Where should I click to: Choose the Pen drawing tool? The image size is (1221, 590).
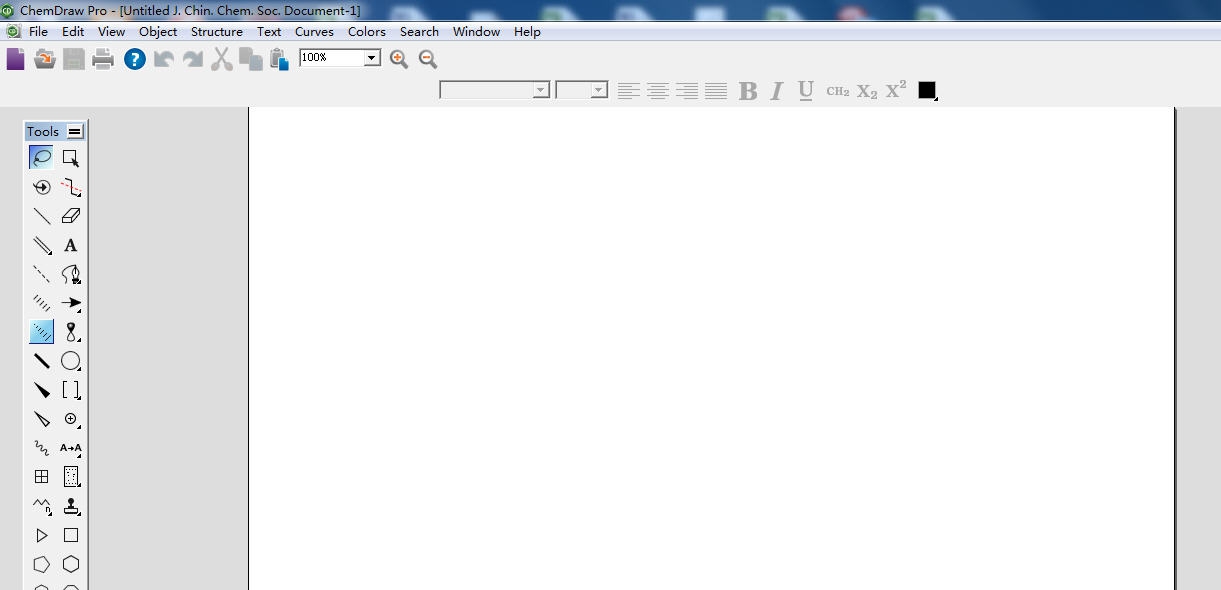71,274
